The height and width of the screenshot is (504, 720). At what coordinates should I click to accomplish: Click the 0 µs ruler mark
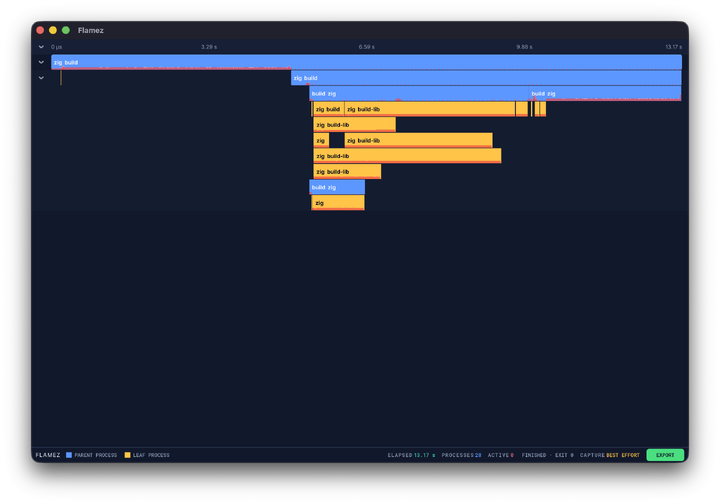(56, 47)
